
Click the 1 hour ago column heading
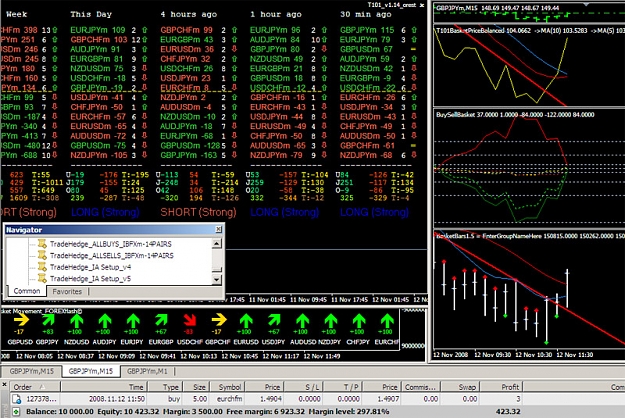(276, 14)
